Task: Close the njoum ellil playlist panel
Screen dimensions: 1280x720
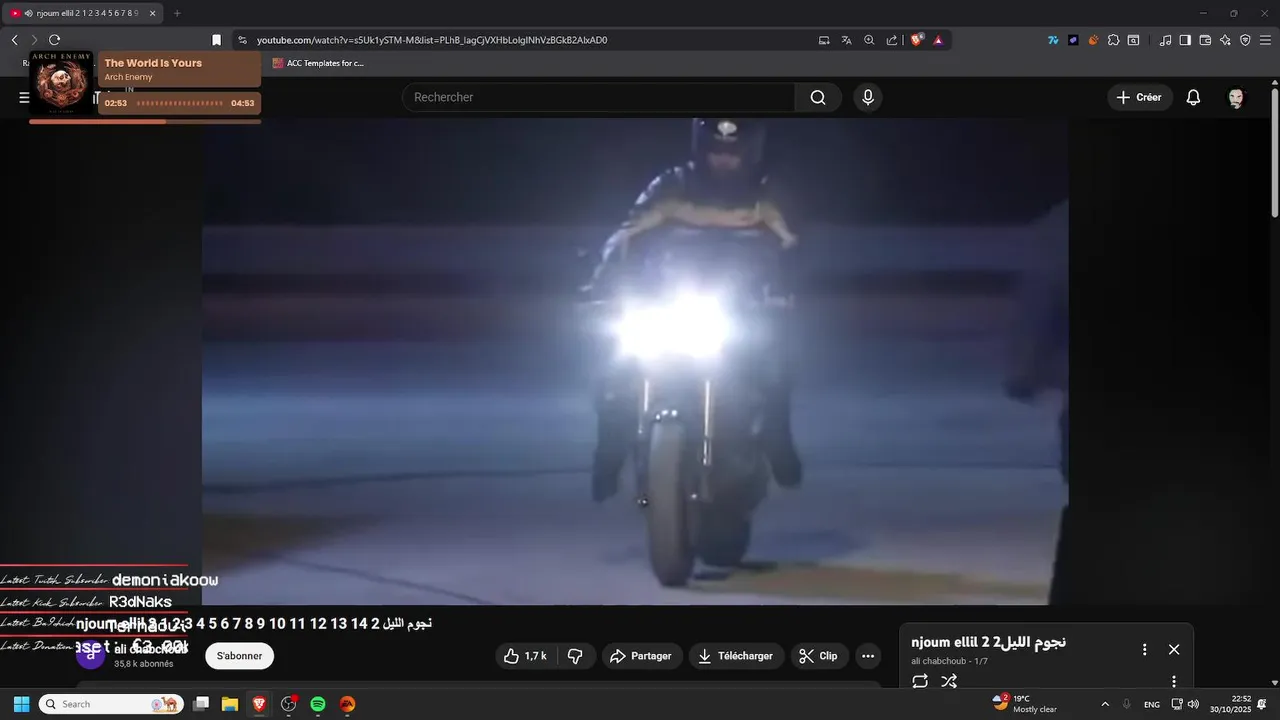Action: [1174, 649]
